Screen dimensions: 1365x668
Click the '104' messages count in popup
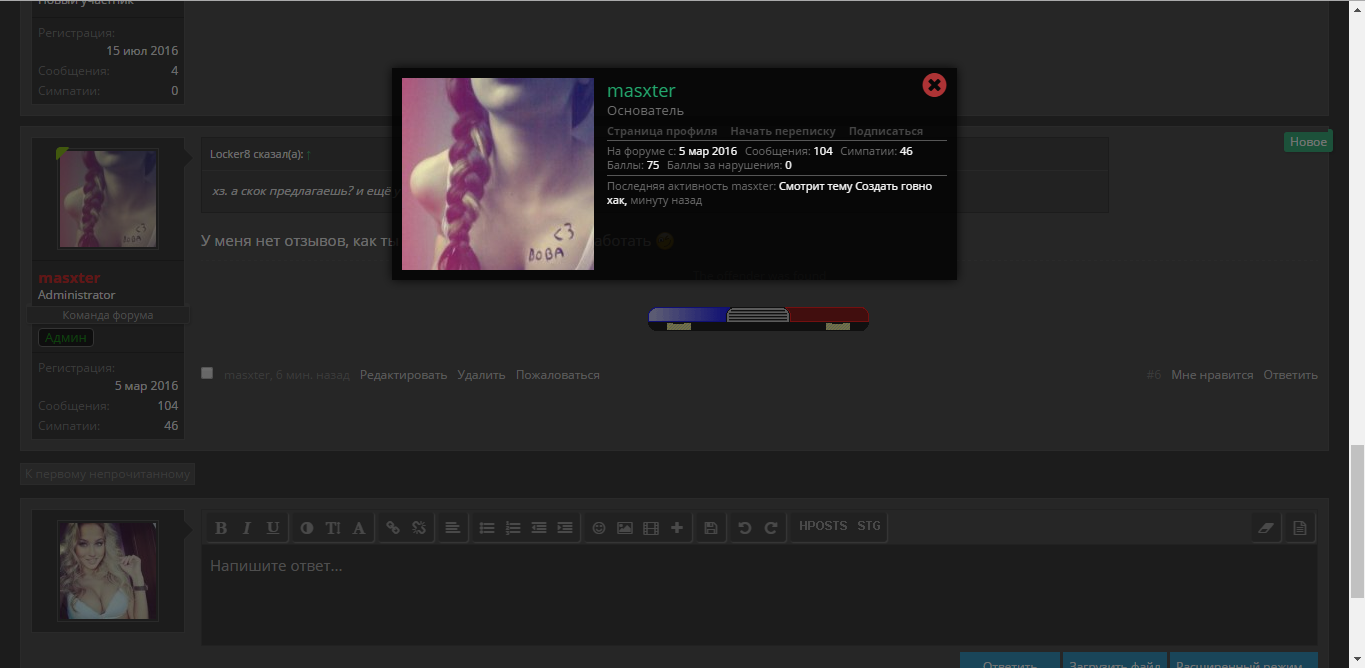[x=823, y=151]
